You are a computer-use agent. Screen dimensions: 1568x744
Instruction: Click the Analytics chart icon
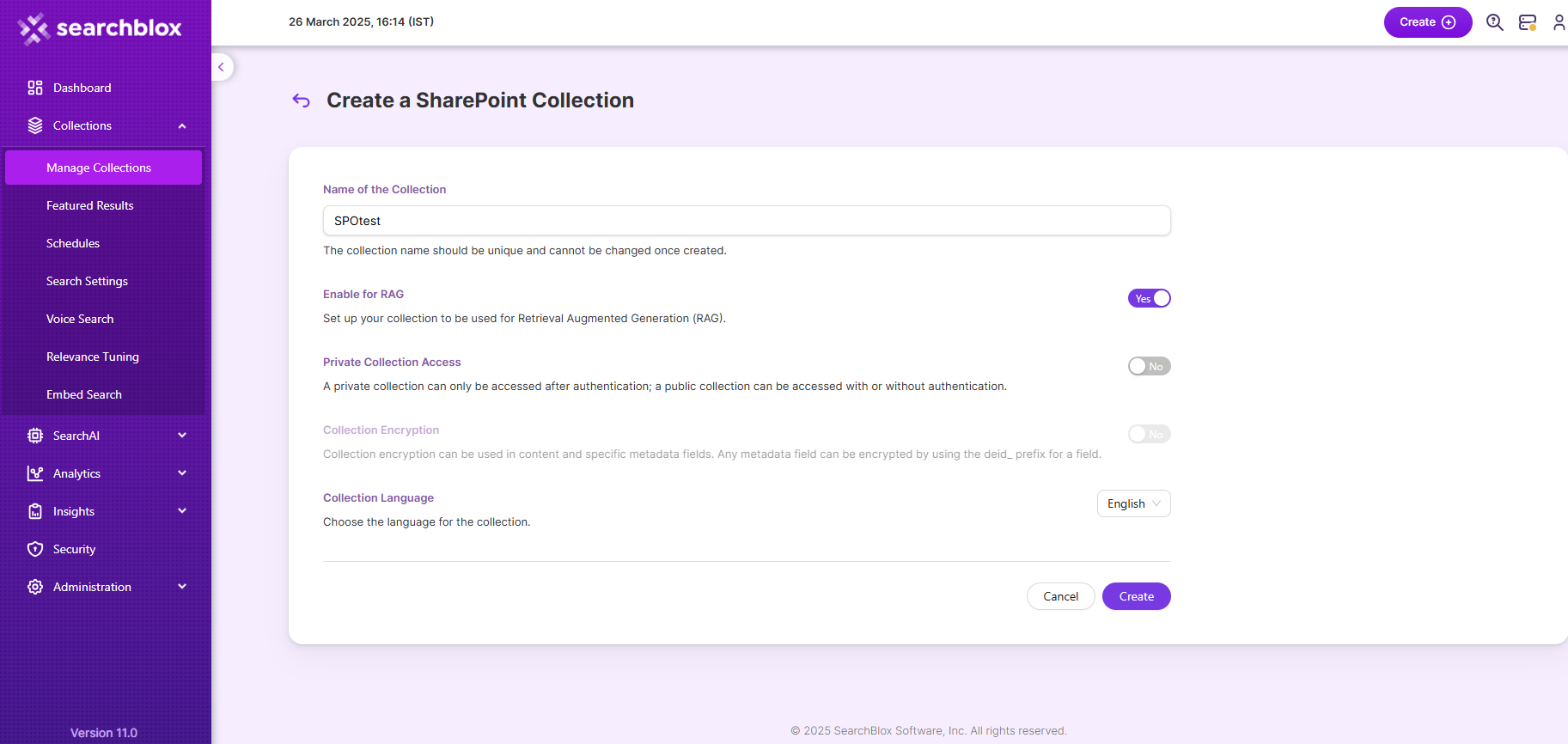(35, 473)
